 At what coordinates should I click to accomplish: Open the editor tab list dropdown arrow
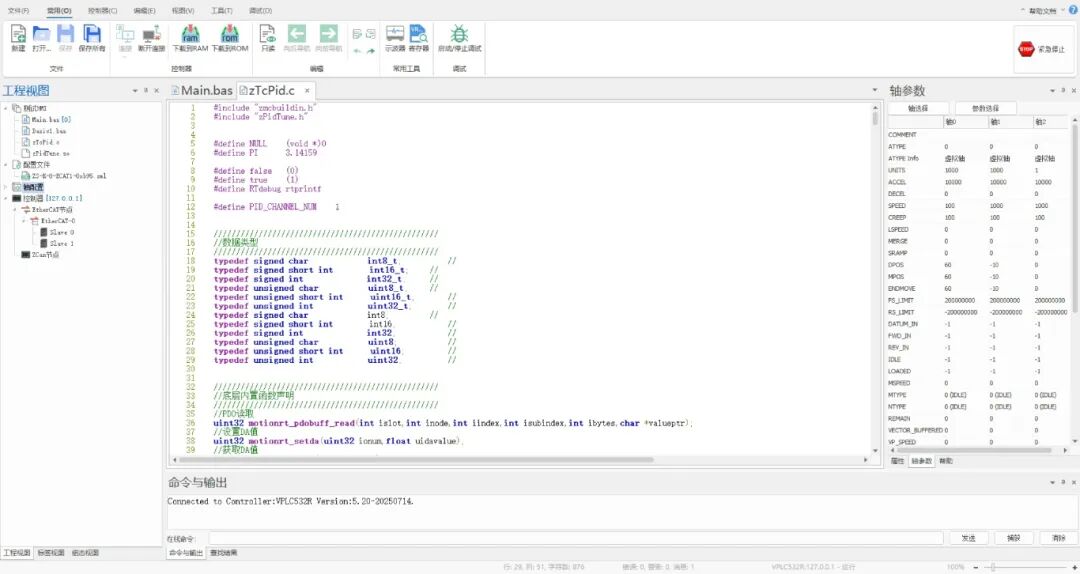pyautogui.click(x=875, y=90)
